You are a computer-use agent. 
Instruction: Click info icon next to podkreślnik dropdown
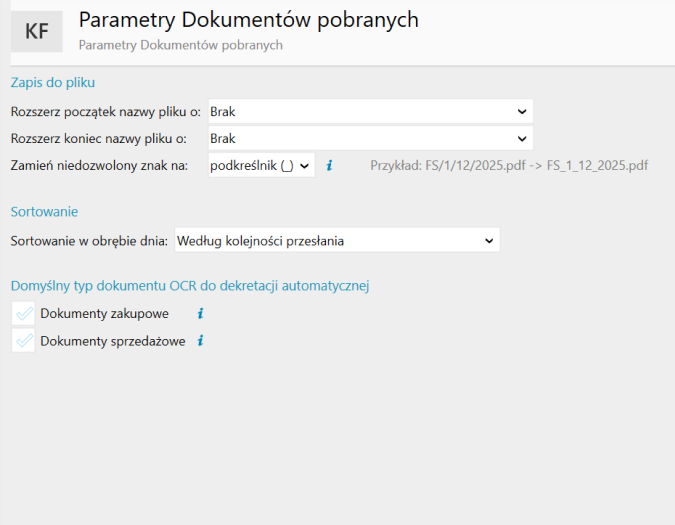329,165
